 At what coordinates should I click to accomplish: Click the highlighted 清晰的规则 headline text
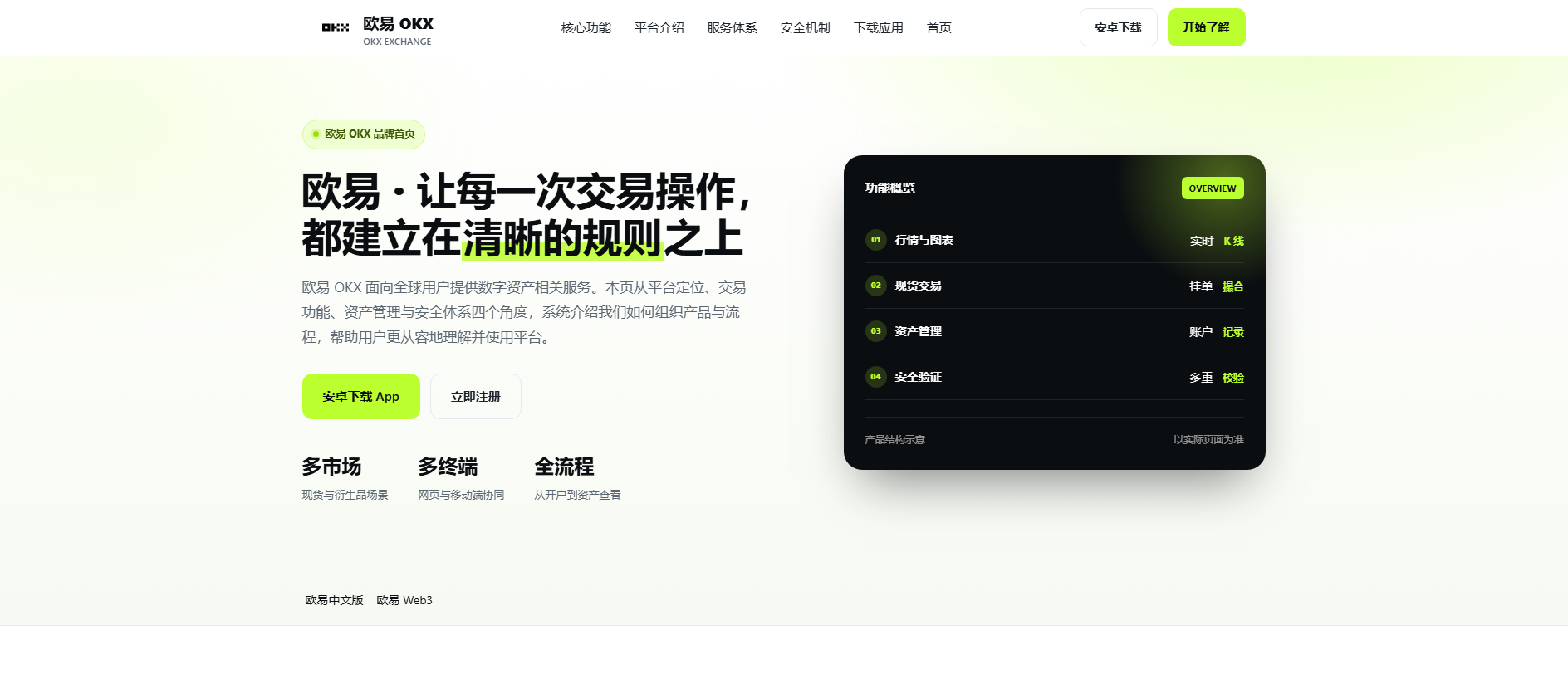tap(562, 239)
